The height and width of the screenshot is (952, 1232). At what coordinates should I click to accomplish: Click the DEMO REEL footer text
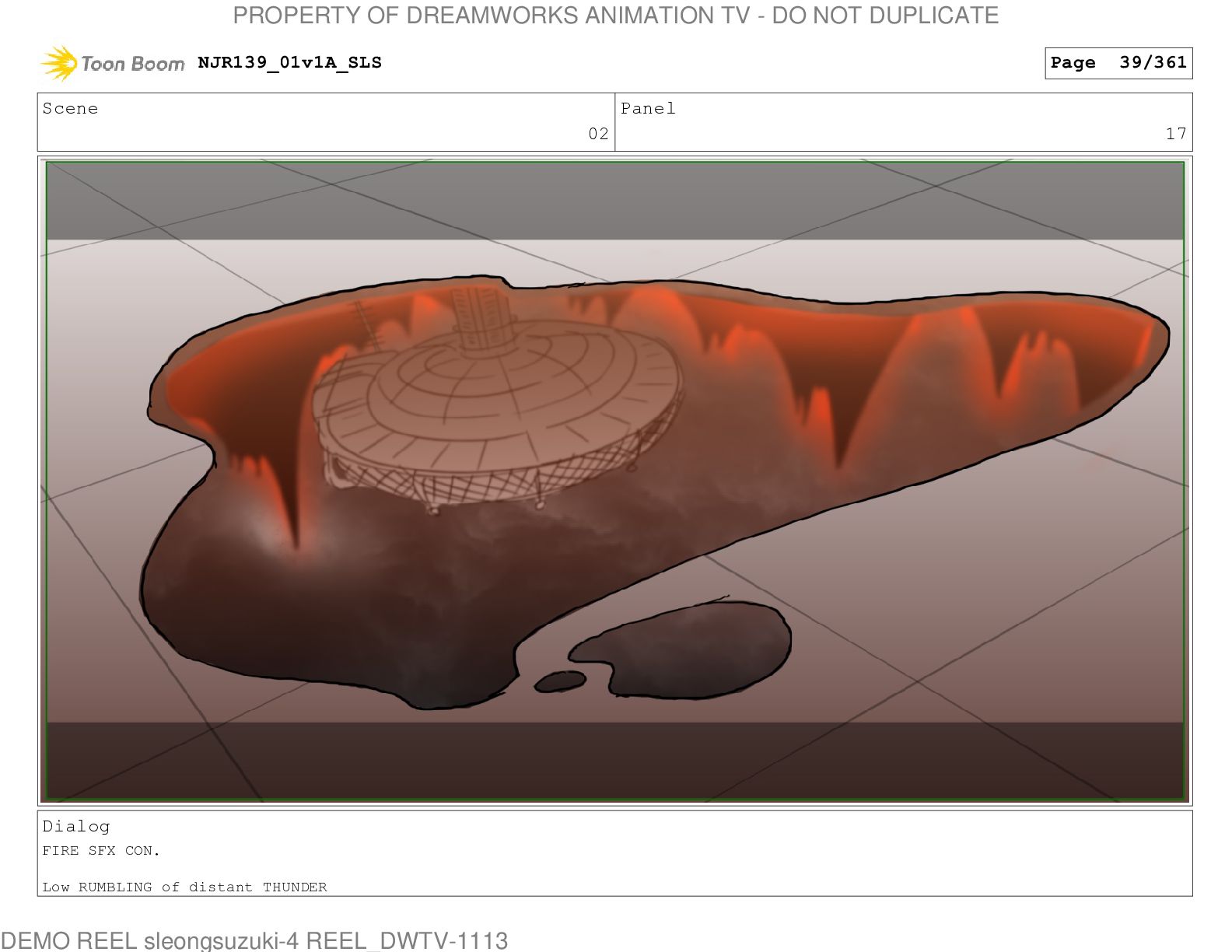254,940
